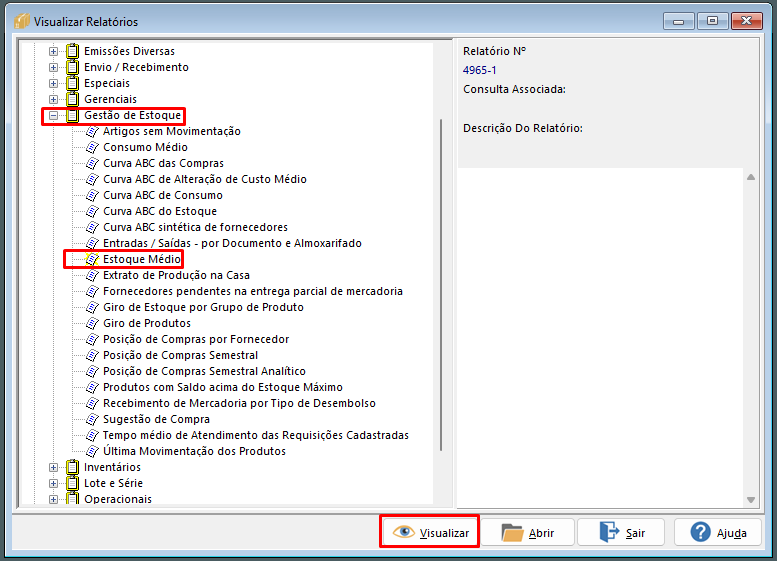
Task: Click report icon beside Curva ABC do Estoque
Action: 92,211
